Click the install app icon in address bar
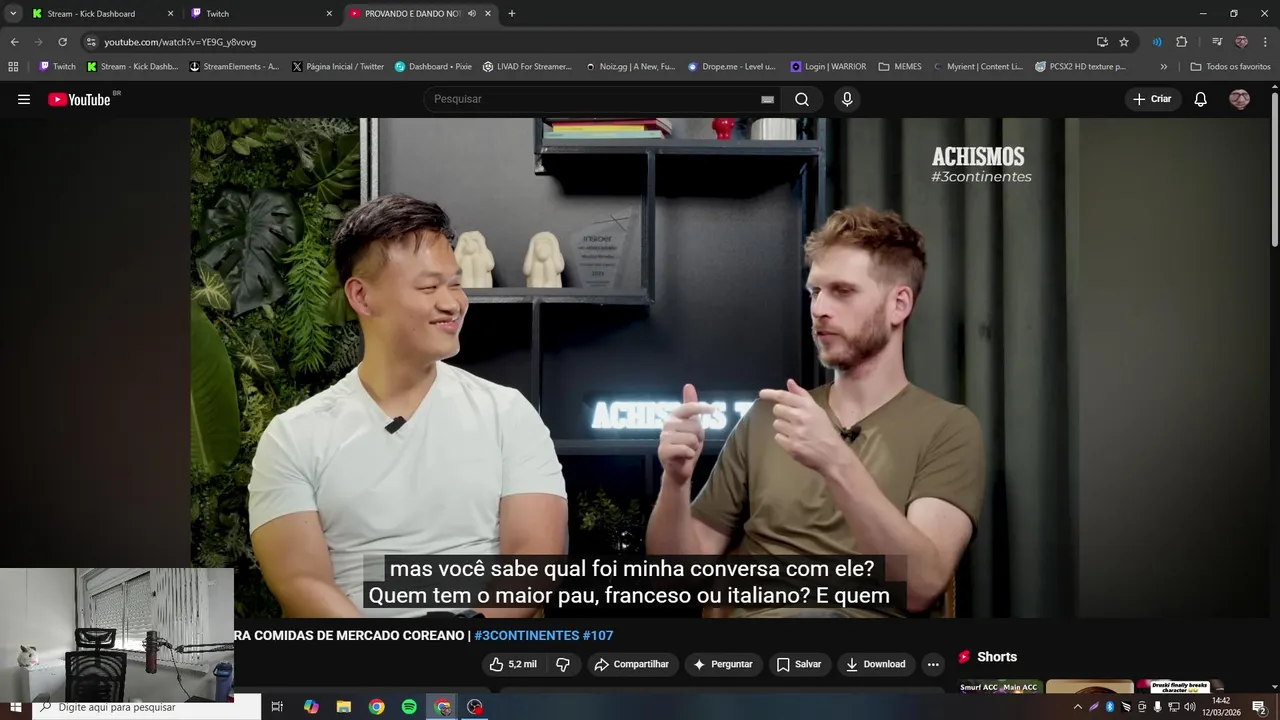 [1102, 42]
